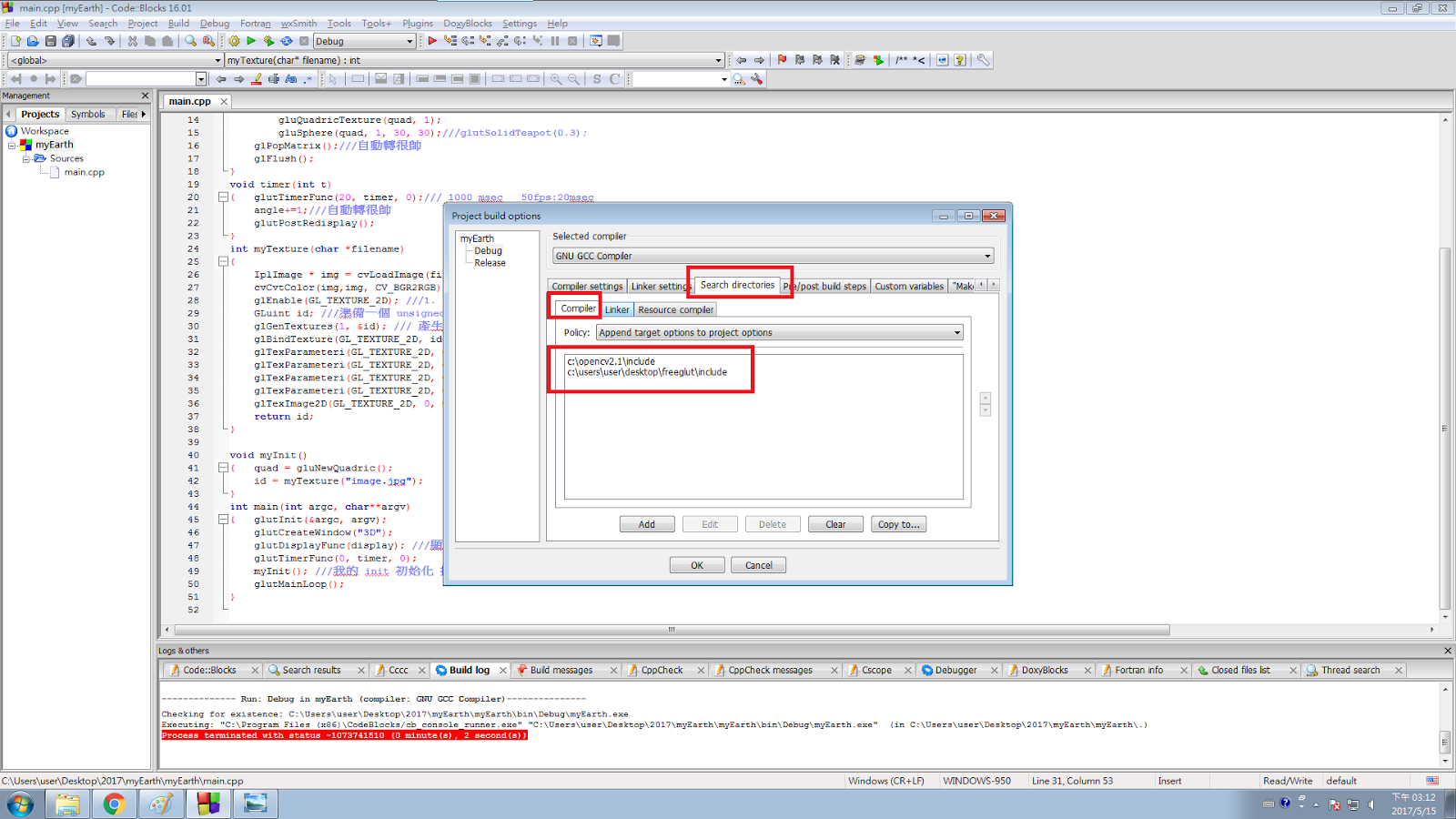Open the Plugins menu

tap(418, 24)
